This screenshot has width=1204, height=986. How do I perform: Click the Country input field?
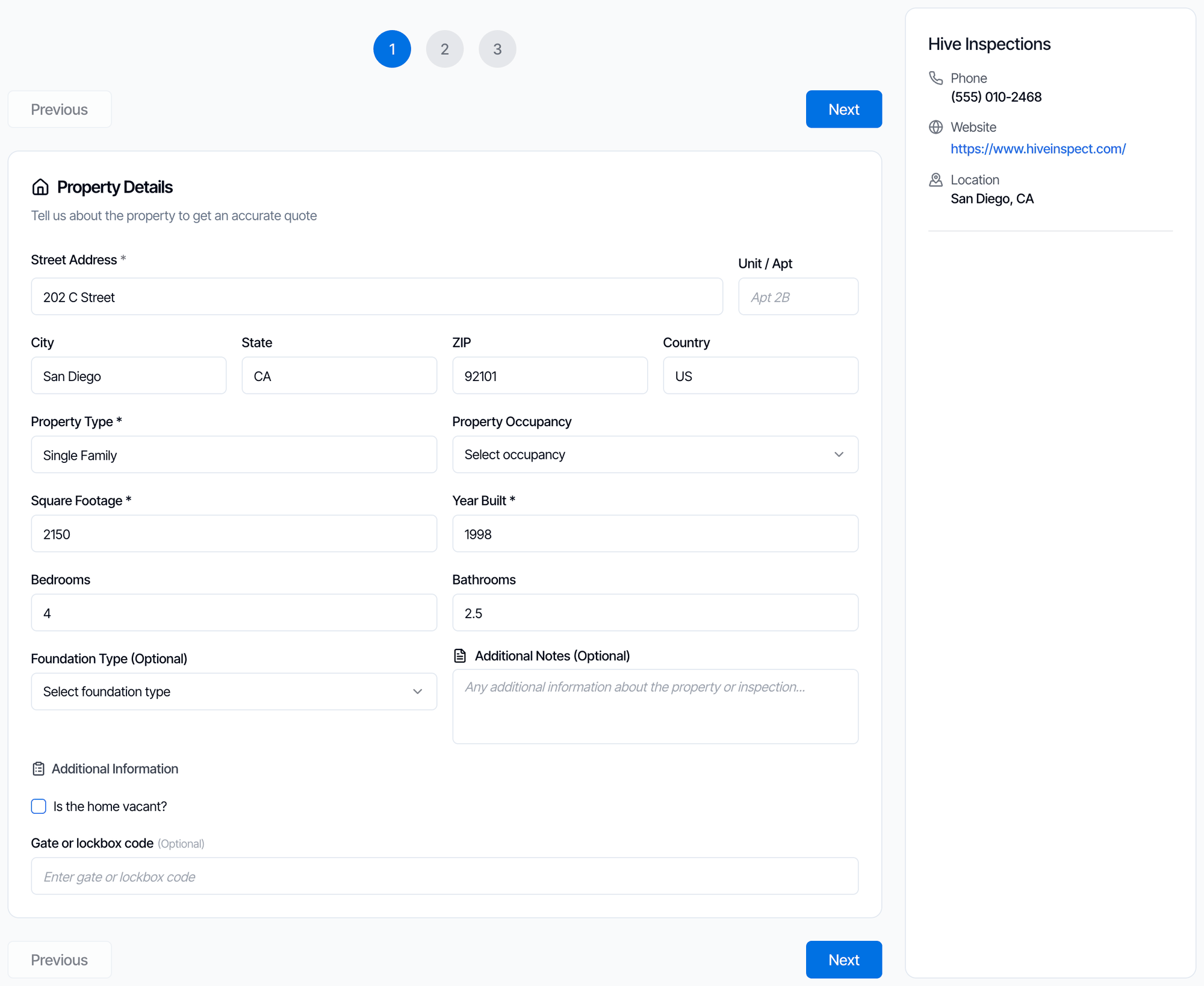tap(761, 376)
